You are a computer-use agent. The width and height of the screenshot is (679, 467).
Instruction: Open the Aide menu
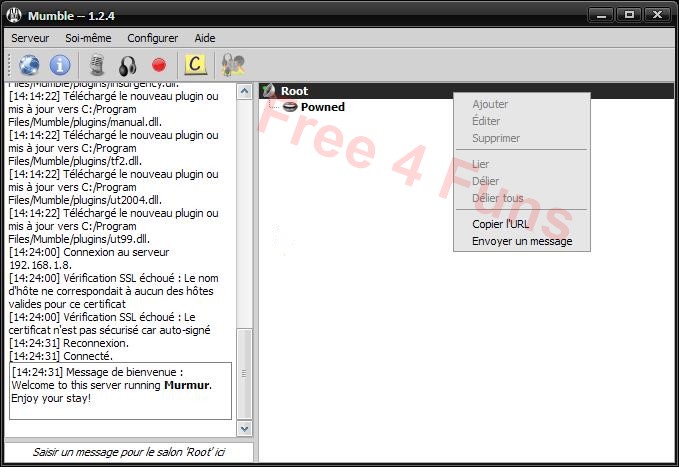coord(204,38)
